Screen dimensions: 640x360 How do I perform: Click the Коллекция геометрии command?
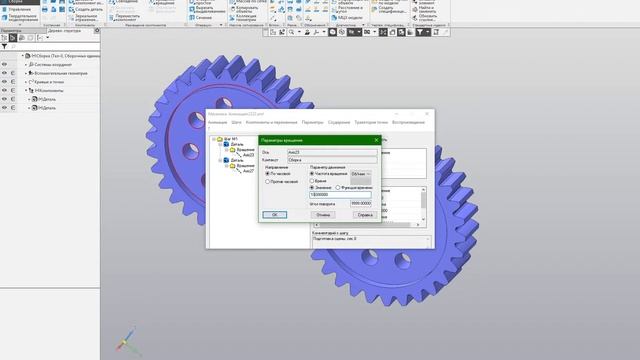tap(243, 18)
